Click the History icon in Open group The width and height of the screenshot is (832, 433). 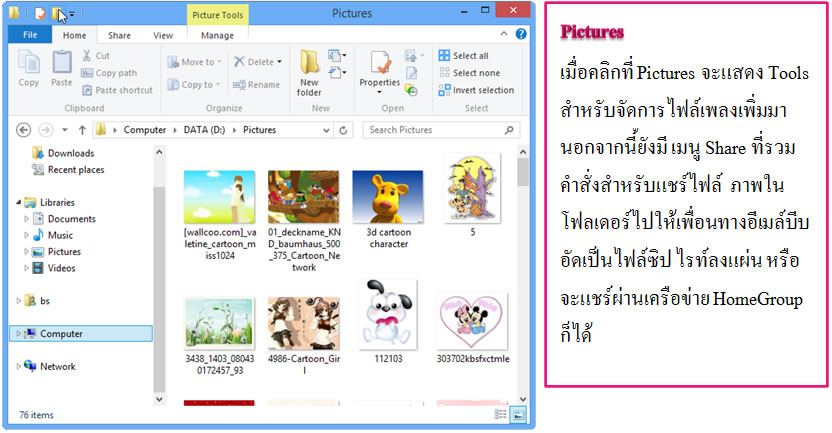pos(412,90)
